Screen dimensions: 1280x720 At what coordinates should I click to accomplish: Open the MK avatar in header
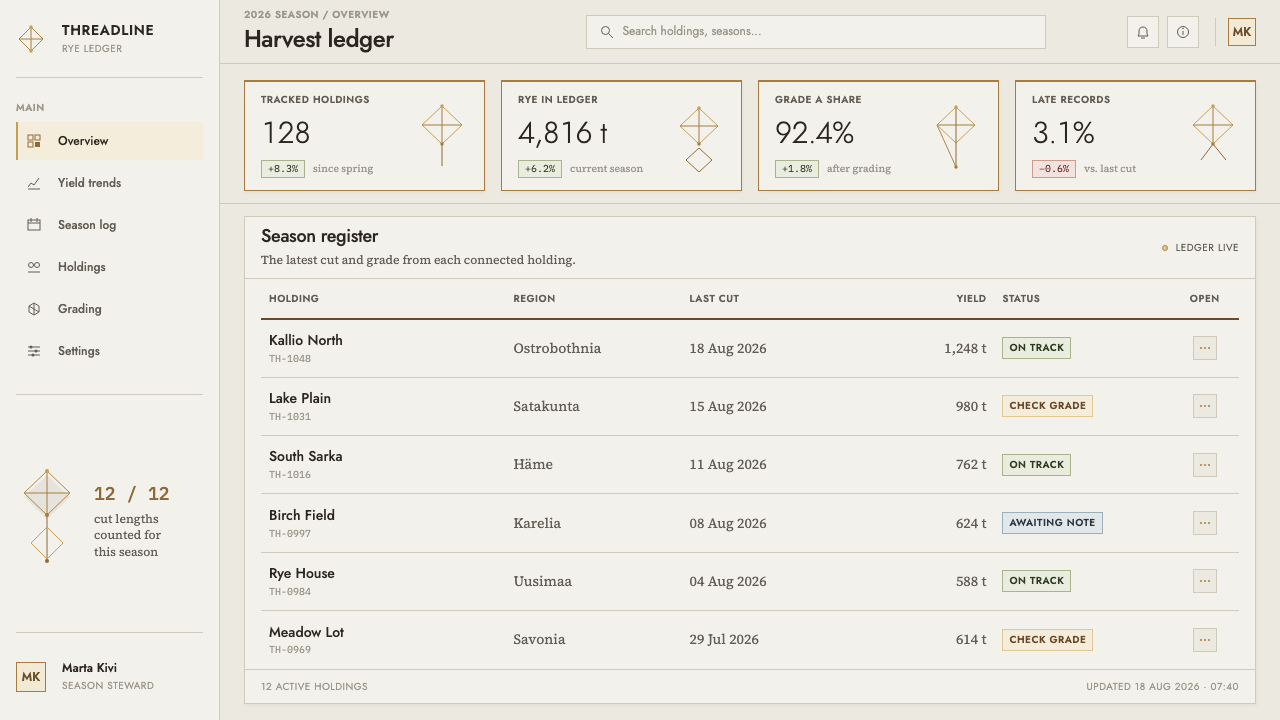pos(1242,32)
